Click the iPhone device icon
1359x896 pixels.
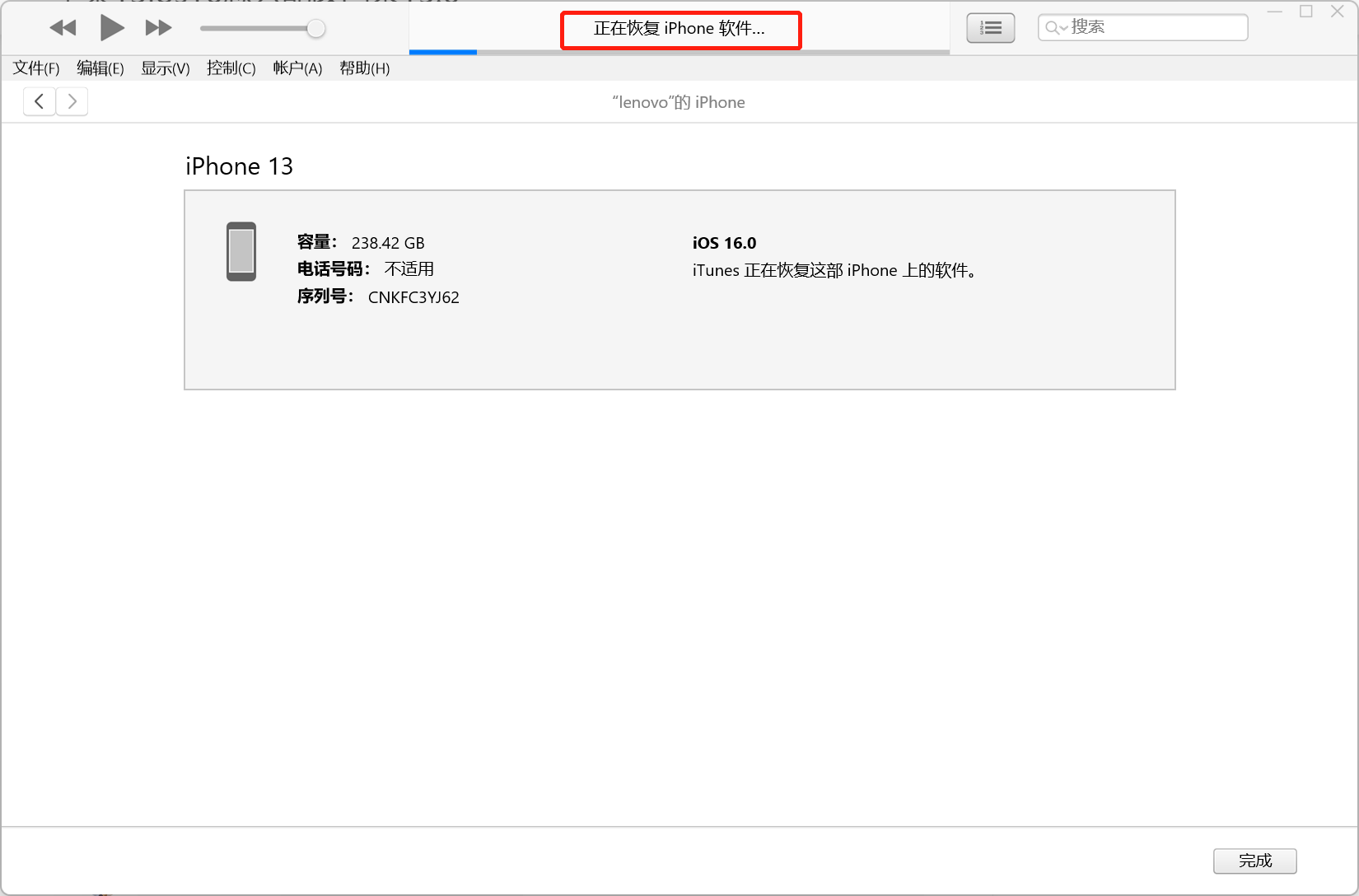point(241,251)
